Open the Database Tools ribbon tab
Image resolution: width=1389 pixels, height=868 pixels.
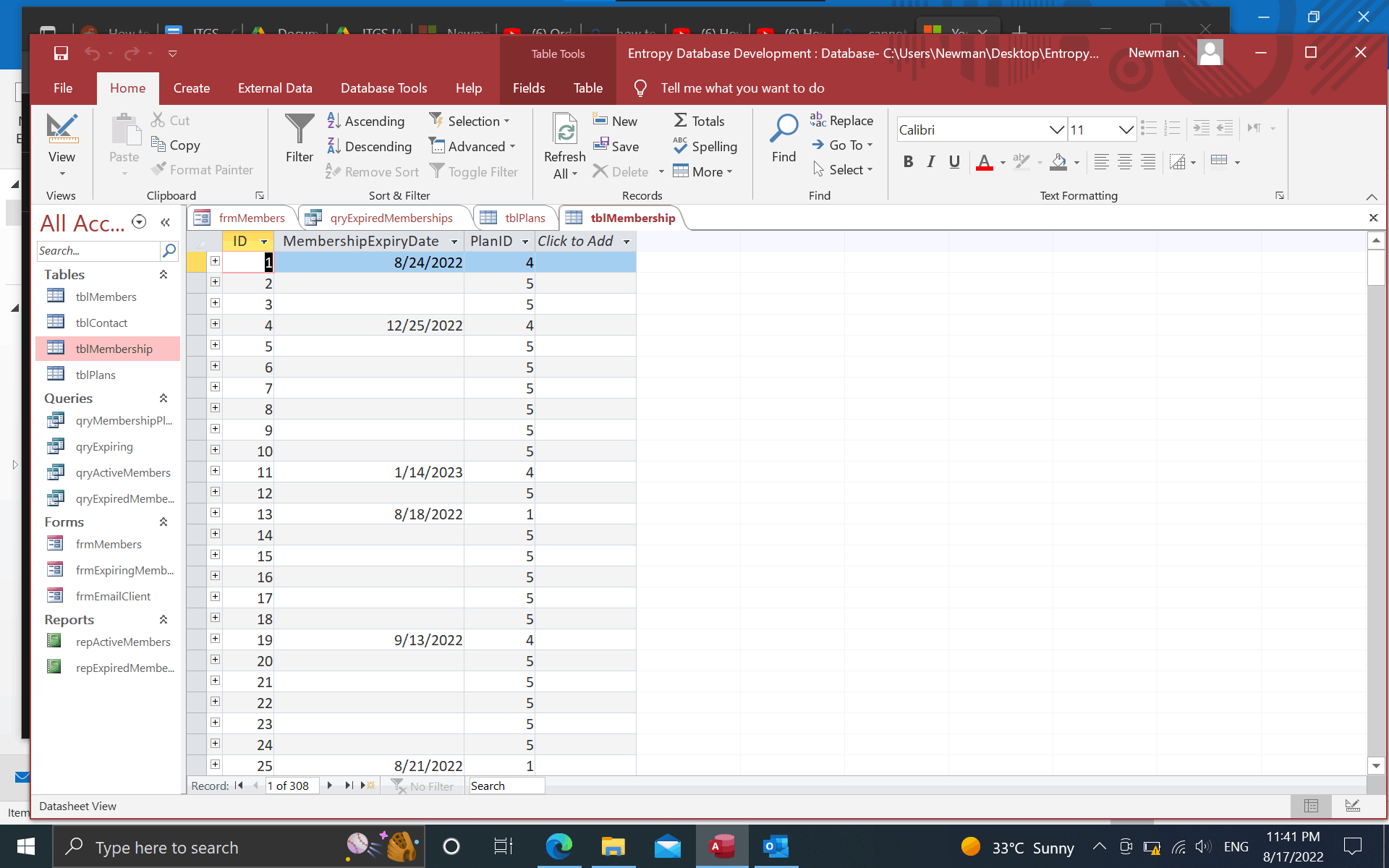383,88
